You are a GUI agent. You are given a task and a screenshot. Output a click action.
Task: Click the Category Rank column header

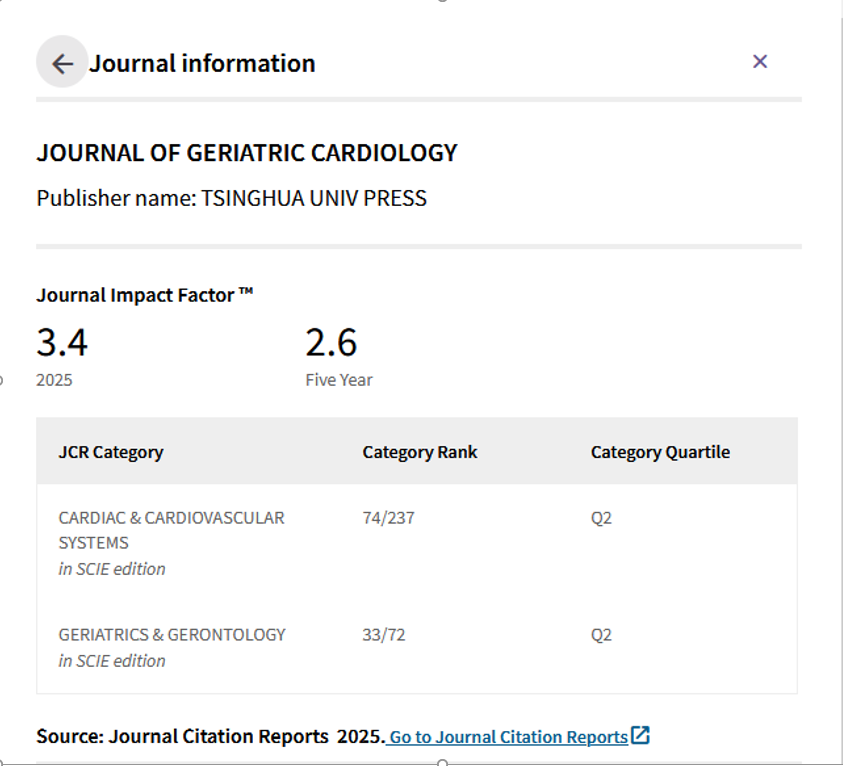(420, 452)
